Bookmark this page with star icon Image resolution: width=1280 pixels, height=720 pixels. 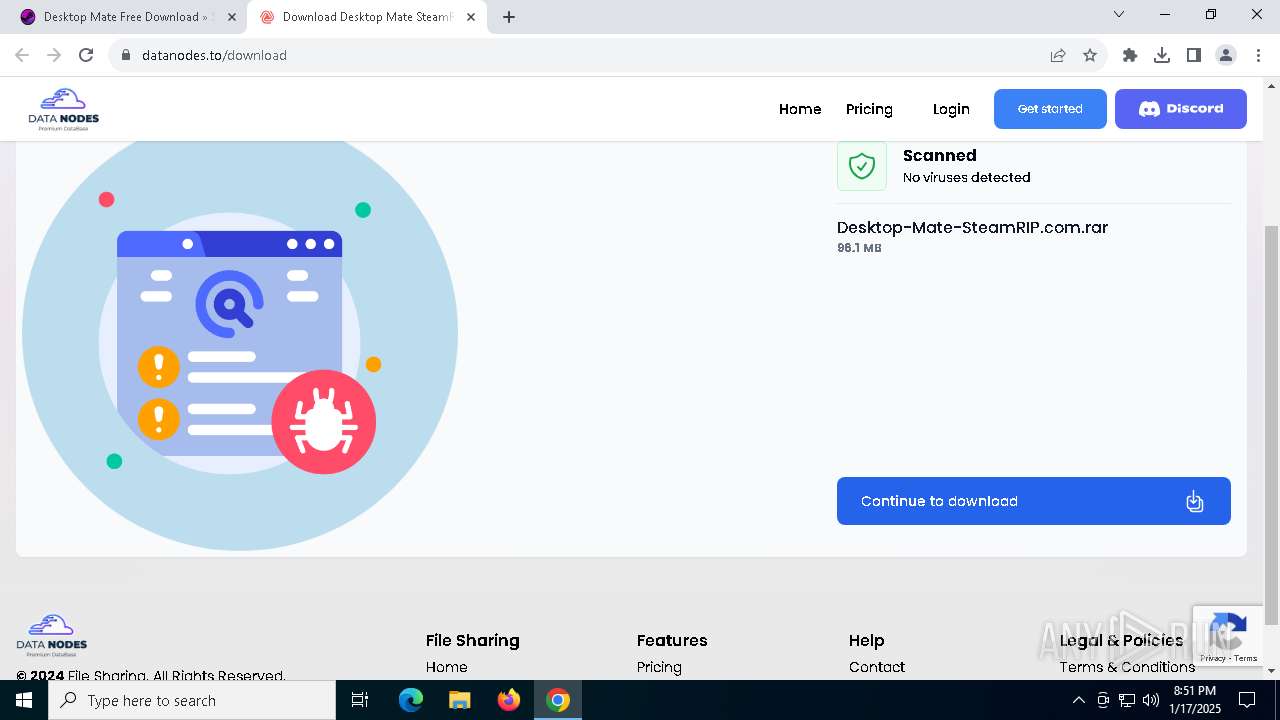tap(1090, 55)
